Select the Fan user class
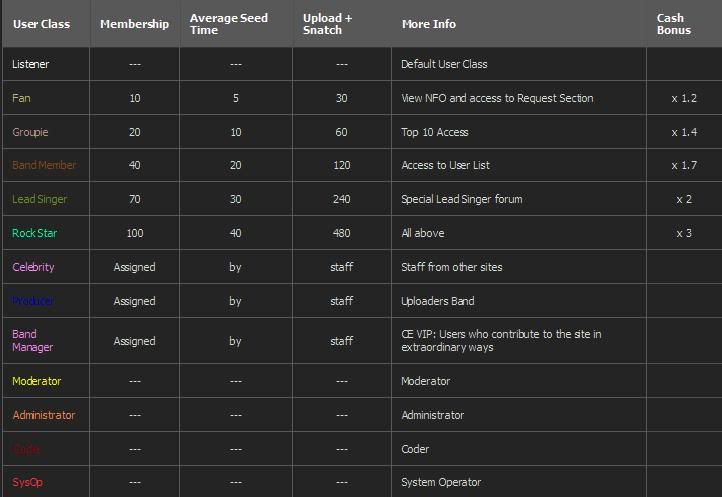This screenshot has width=722, height=497. click(x=21, y=98)
